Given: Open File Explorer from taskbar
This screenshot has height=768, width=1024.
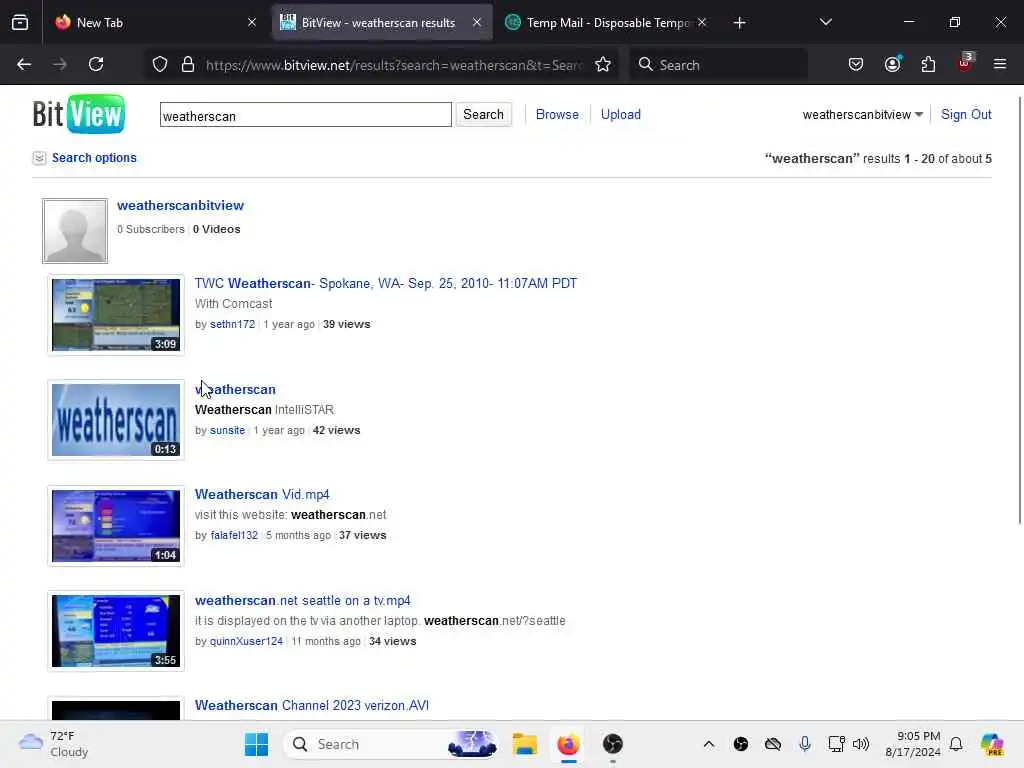Looking at the screenshot, I should coord(524,744).
